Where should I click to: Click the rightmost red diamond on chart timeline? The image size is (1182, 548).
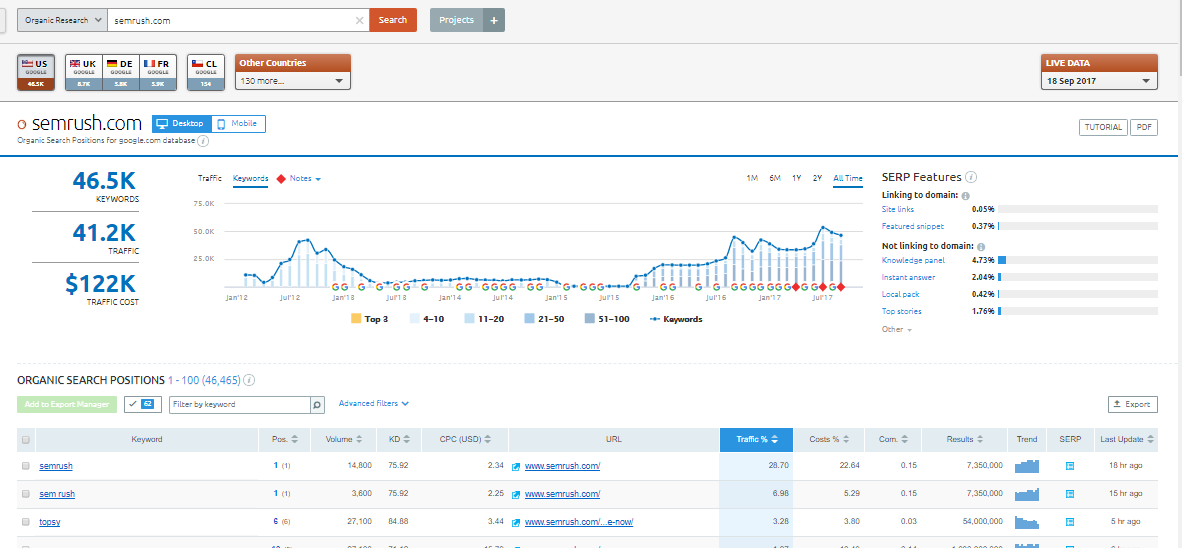[x=841, y=287]
